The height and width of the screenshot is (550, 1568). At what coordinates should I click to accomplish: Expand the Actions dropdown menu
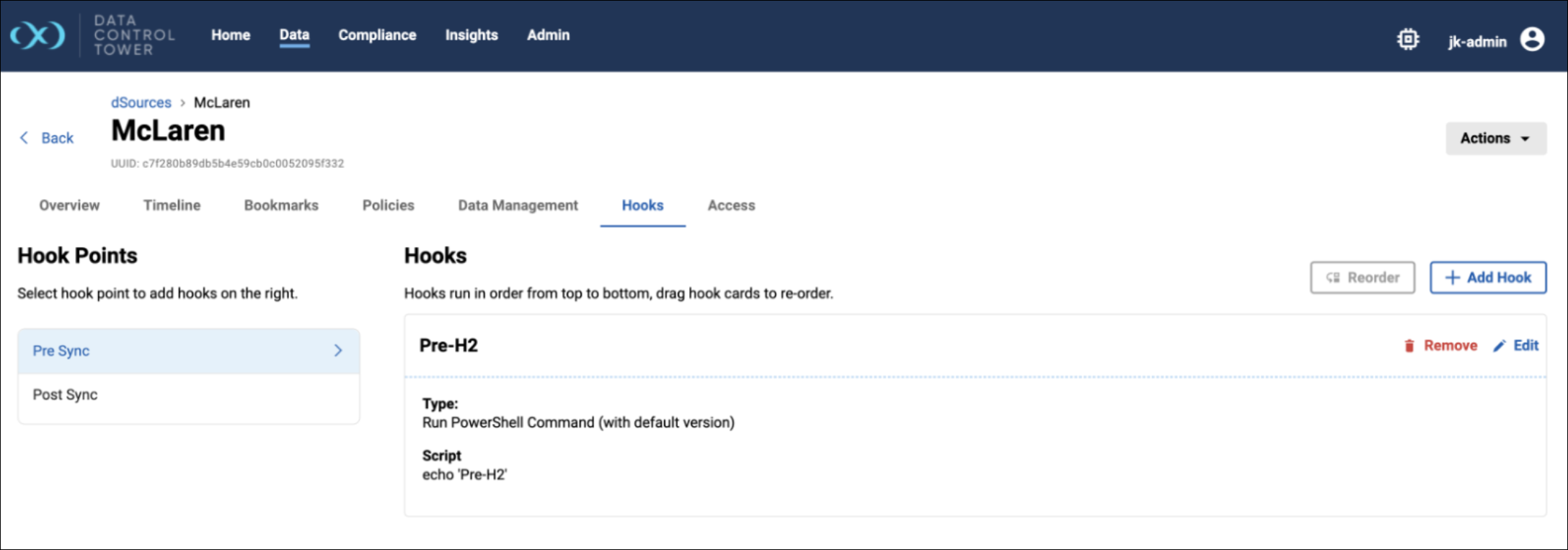pyautogui.click(x=1495, y=138)
